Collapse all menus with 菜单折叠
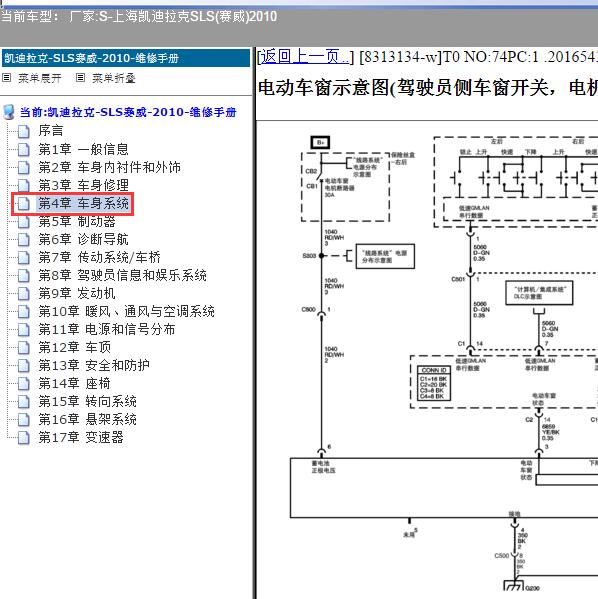This screenshot has height=599, width=598. tap(113, 78)
